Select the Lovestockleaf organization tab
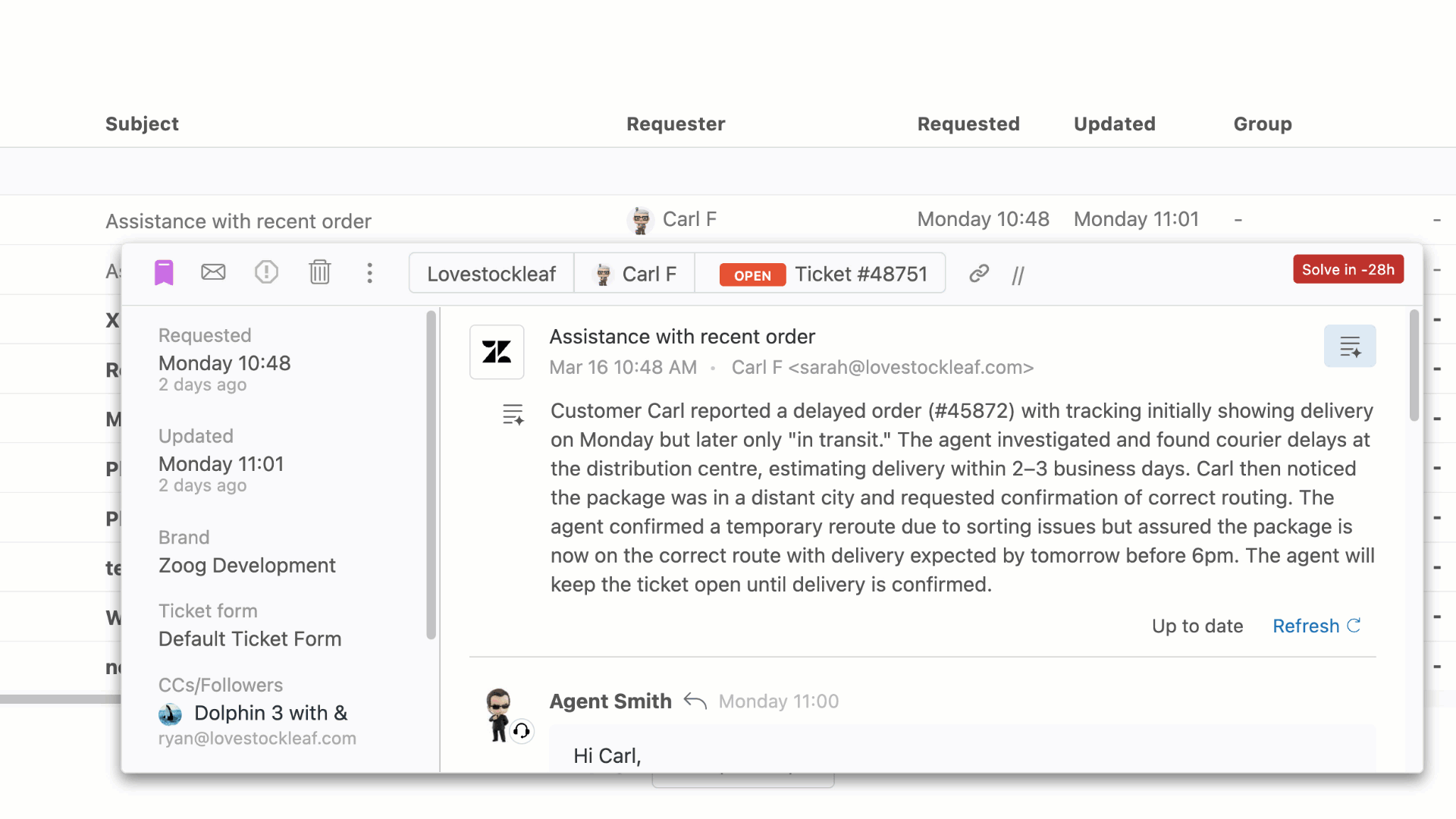This screenshot has width=1456, height=819. tap(491, 274)
